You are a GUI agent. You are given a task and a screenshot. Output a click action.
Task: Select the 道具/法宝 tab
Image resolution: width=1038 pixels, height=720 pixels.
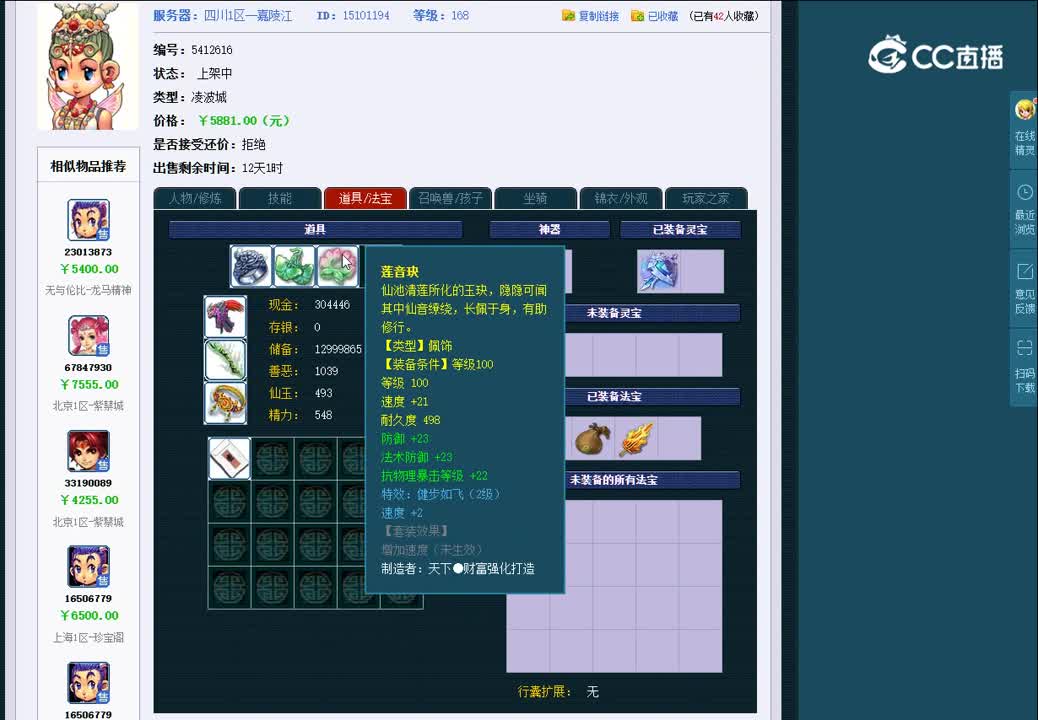pyautogui.click(x=365, y=198)
